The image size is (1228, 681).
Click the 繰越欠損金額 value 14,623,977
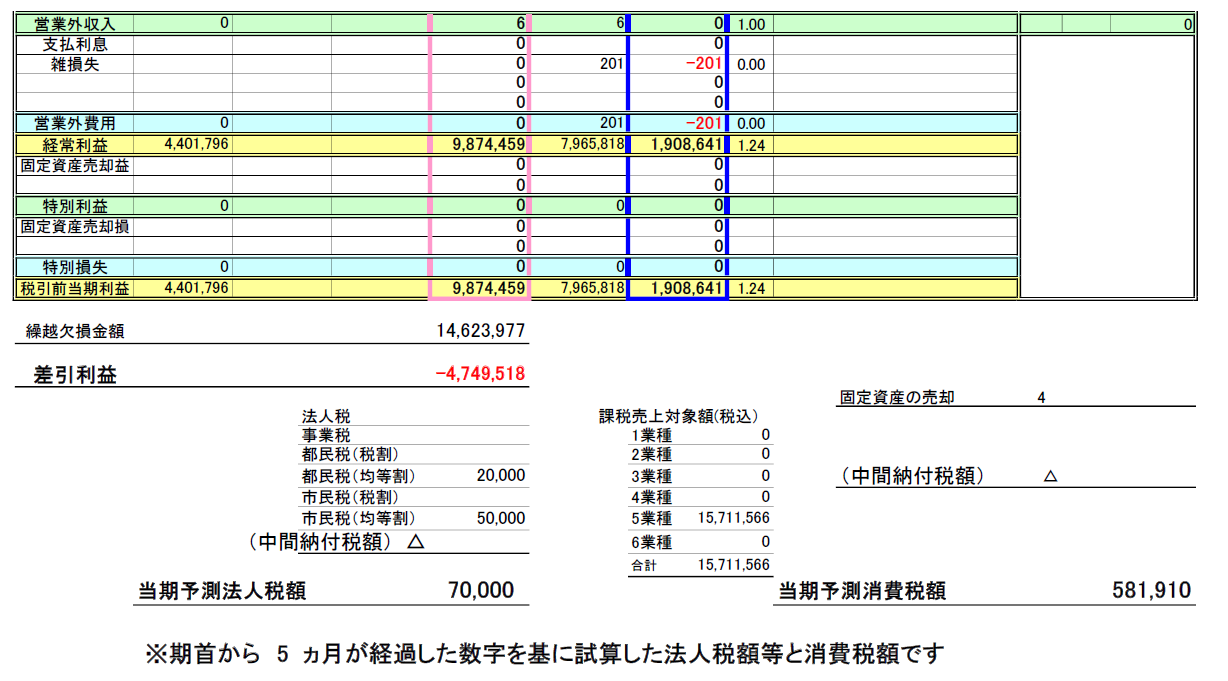[481, 331]
